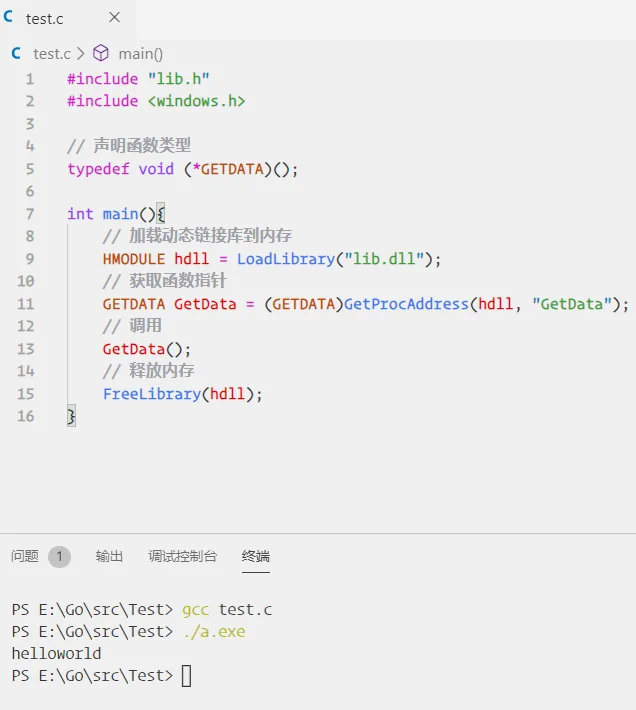Click the "lib.h" include string
The height and width of the screenshot is (710, 636).
pos(179,79)
